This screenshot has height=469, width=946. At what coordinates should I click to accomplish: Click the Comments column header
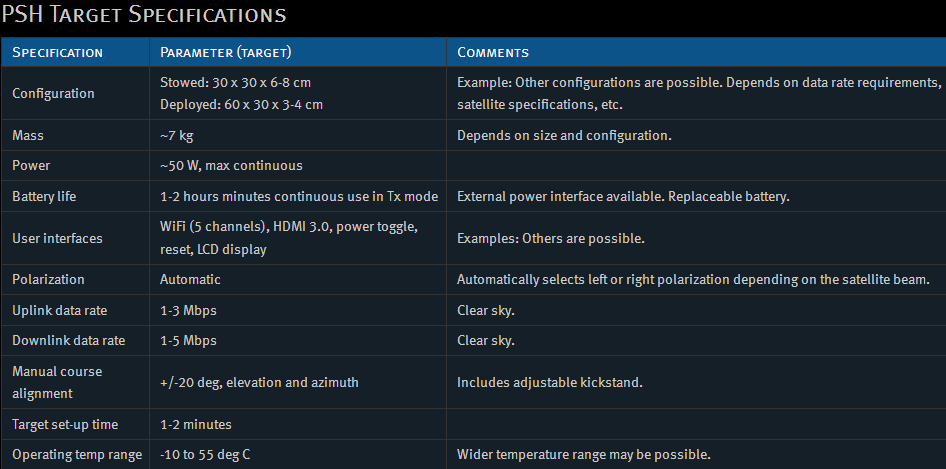tap(493, 52)
